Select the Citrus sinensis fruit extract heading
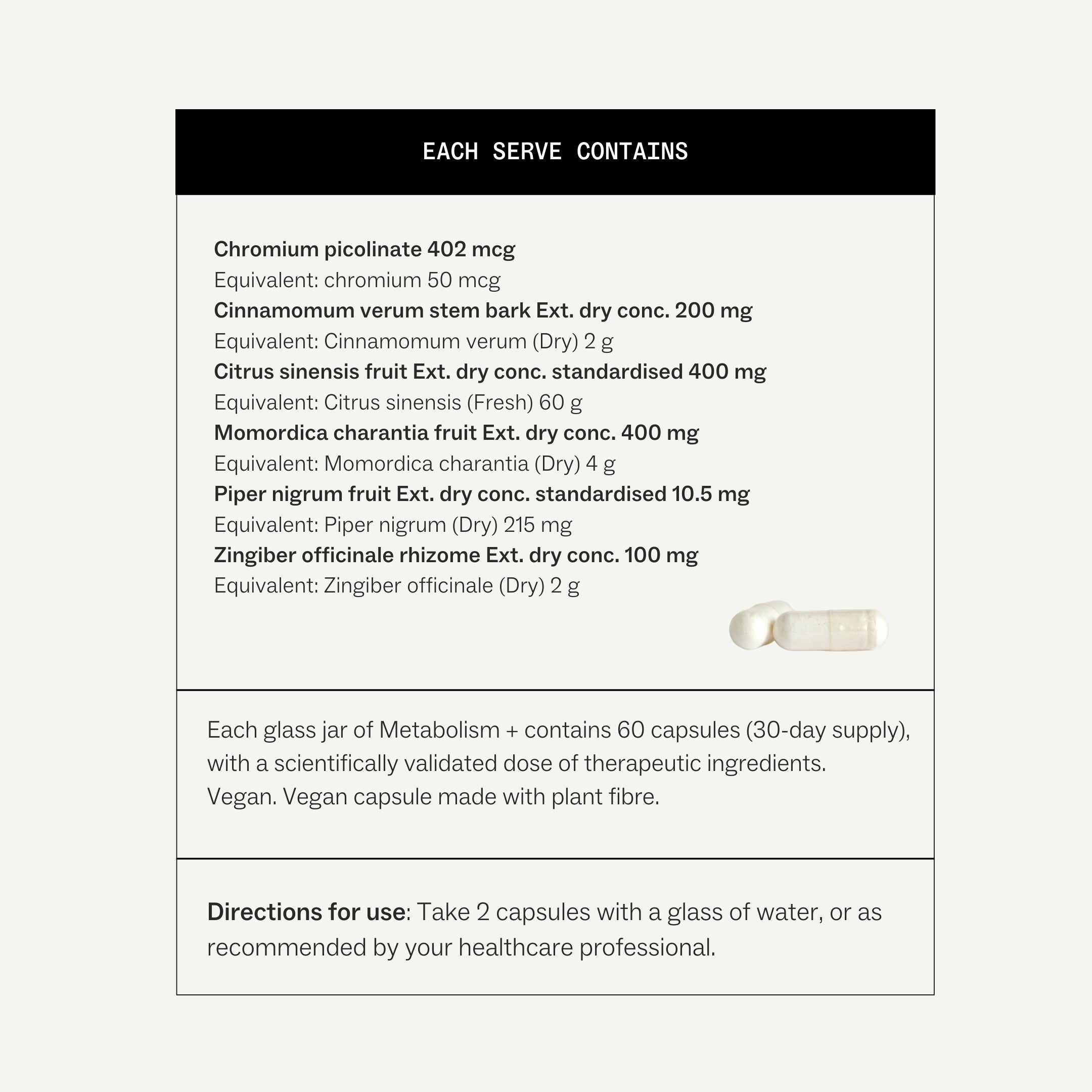The height and width of the screenshot is (1092, 1092). tap(489, 372)
